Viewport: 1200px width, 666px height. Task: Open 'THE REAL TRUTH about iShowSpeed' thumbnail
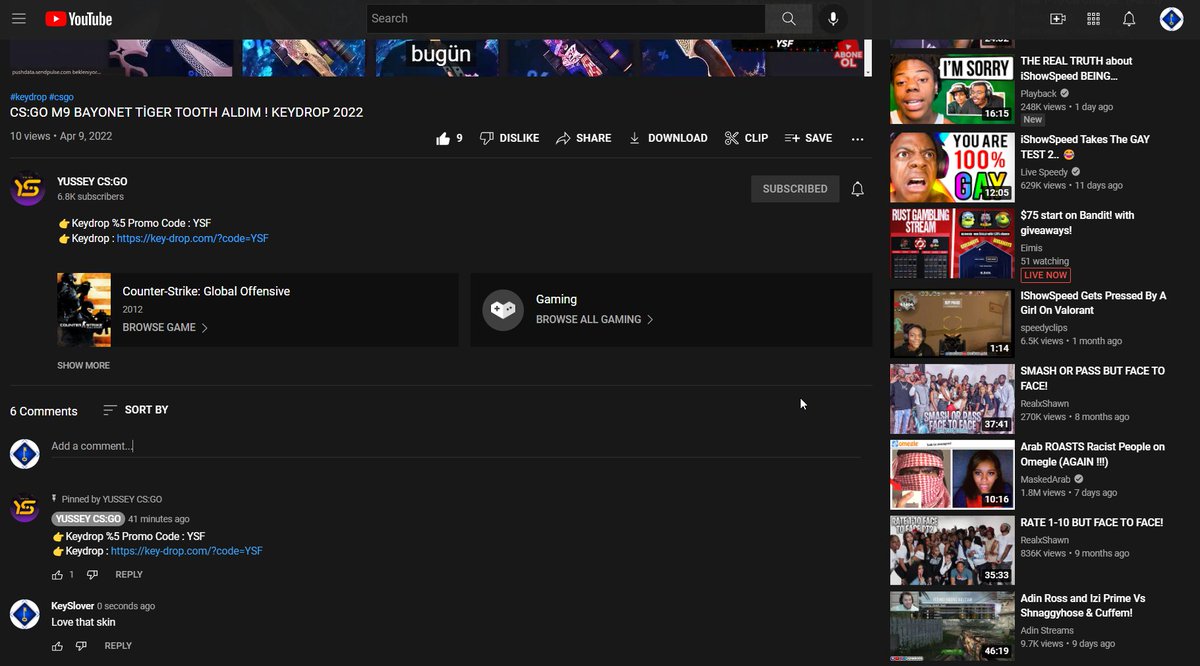952,89
